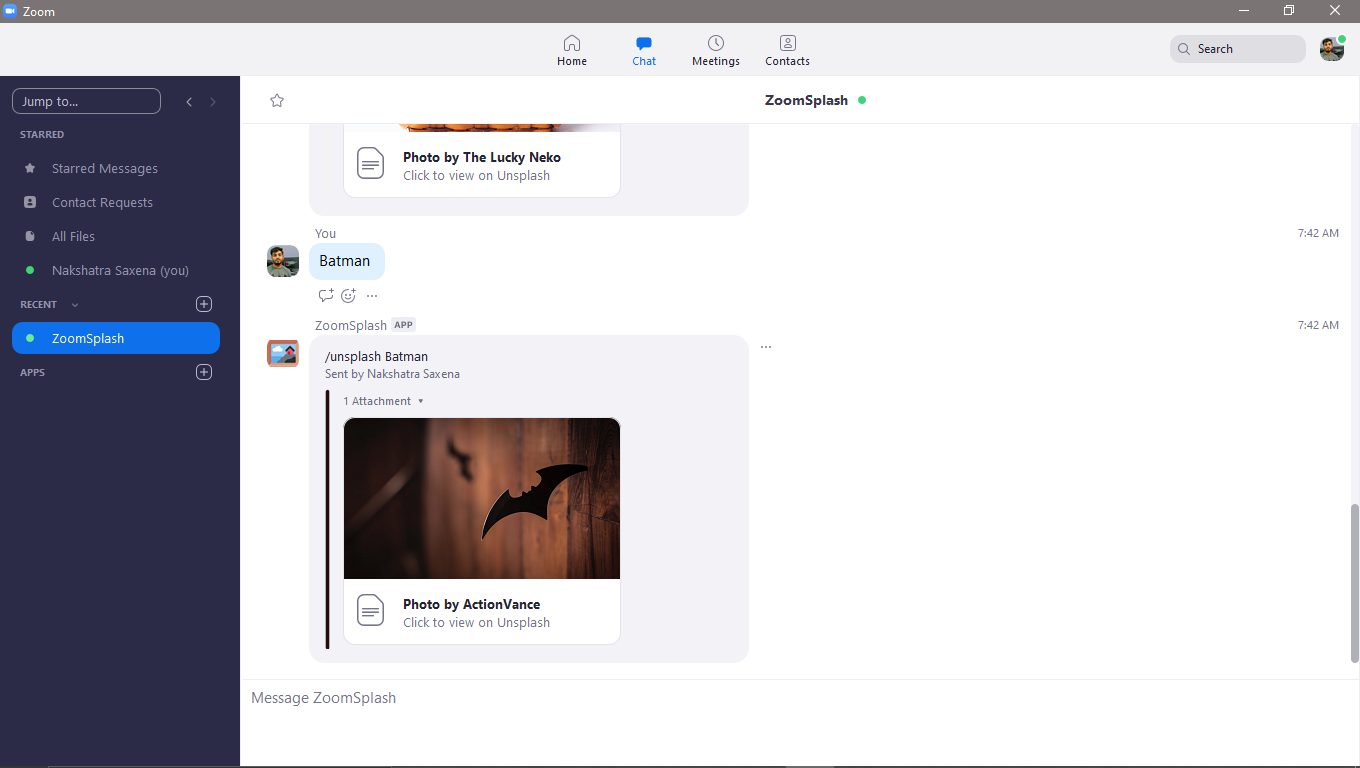Viewport: 1360px width, 768px height.
Task: Open Photo by The Lucky Neko link
Action: pos(482,157)
